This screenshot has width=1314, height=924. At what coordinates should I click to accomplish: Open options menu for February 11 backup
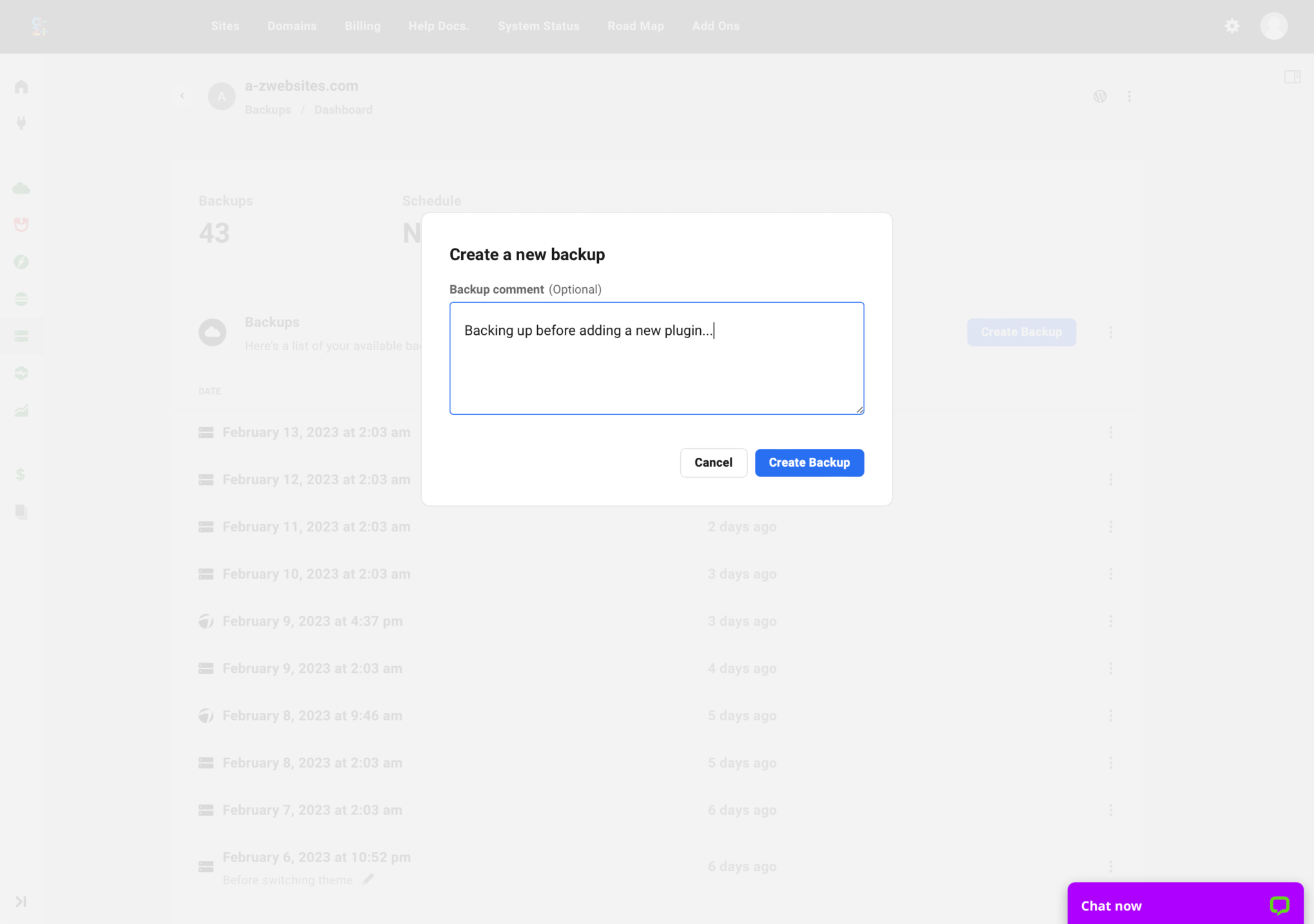1110,527
